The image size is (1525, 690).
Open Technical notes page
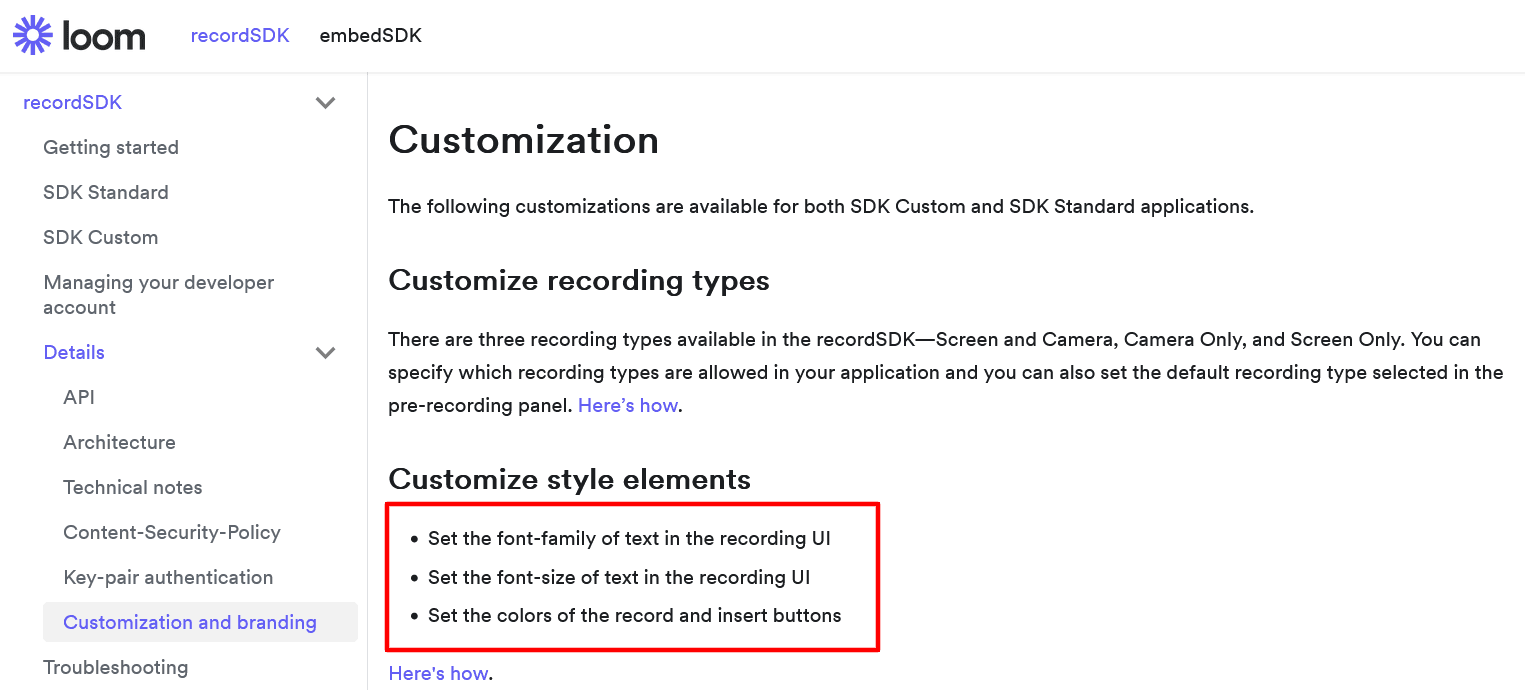point(133,488)
